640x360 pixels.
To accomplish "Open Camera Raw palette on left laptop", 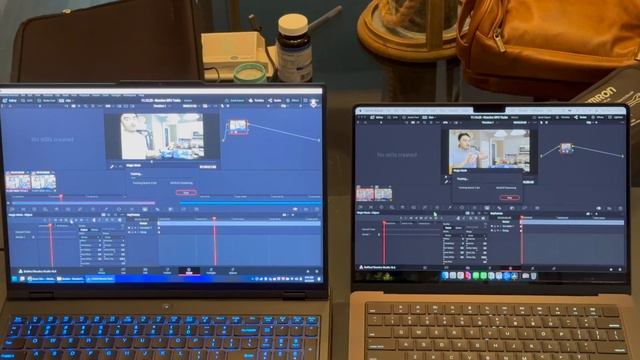I will 12,209.
